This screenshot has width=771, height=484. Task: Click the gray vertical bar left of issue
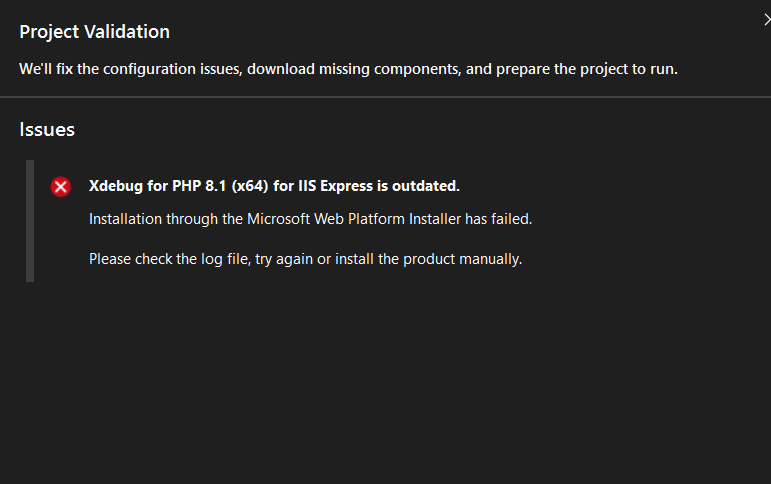[x=30, y=220]
